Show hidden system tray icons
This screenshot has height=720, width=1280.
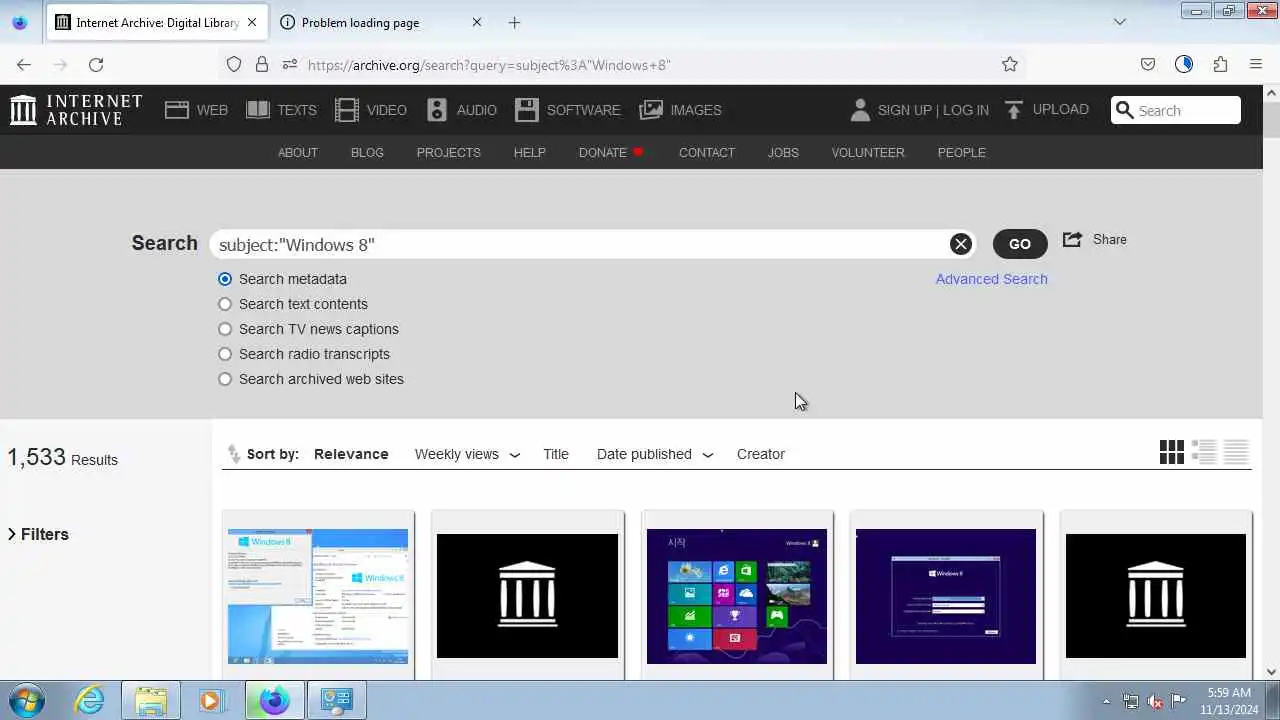tap(1106, 701)
